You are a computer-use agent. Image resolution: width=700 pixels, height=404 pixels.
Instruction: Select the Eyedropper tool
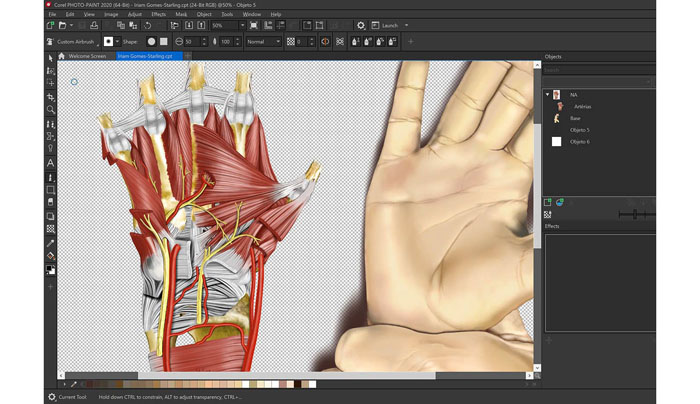(51, 243)
